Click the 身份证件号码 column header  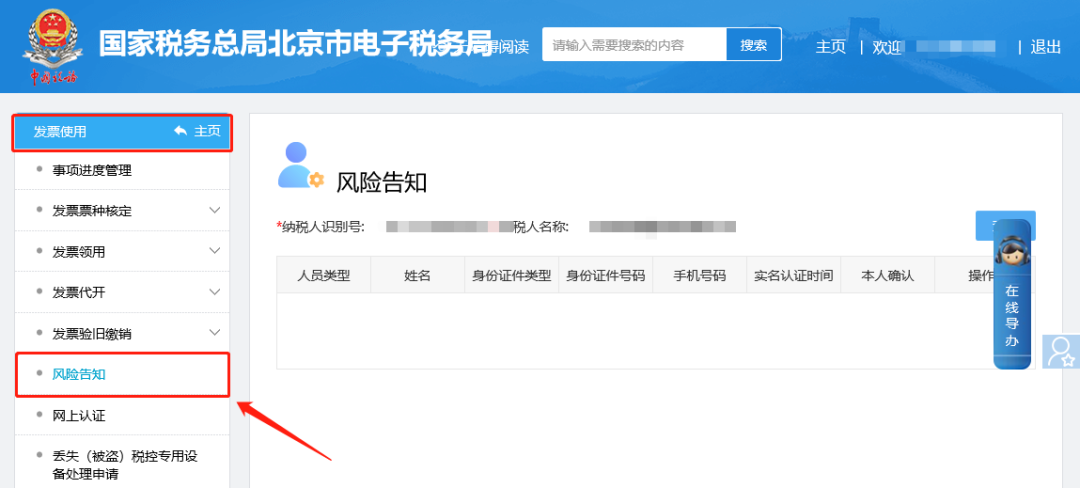click(605, 275)
